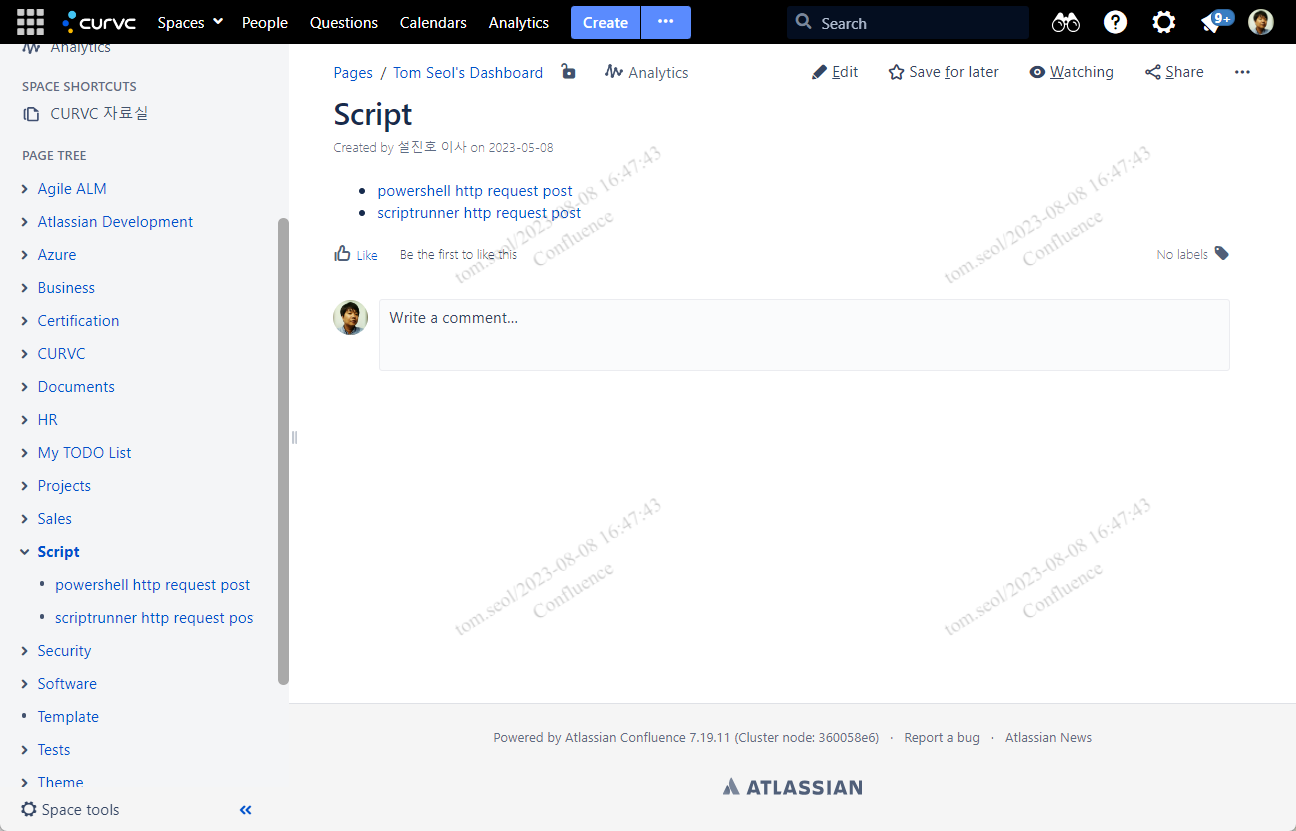Image resolution: width=1296 pixels, height=831 pixels.
Task: Expand the Agile ALM tree node
Action: tap(25, 189)
